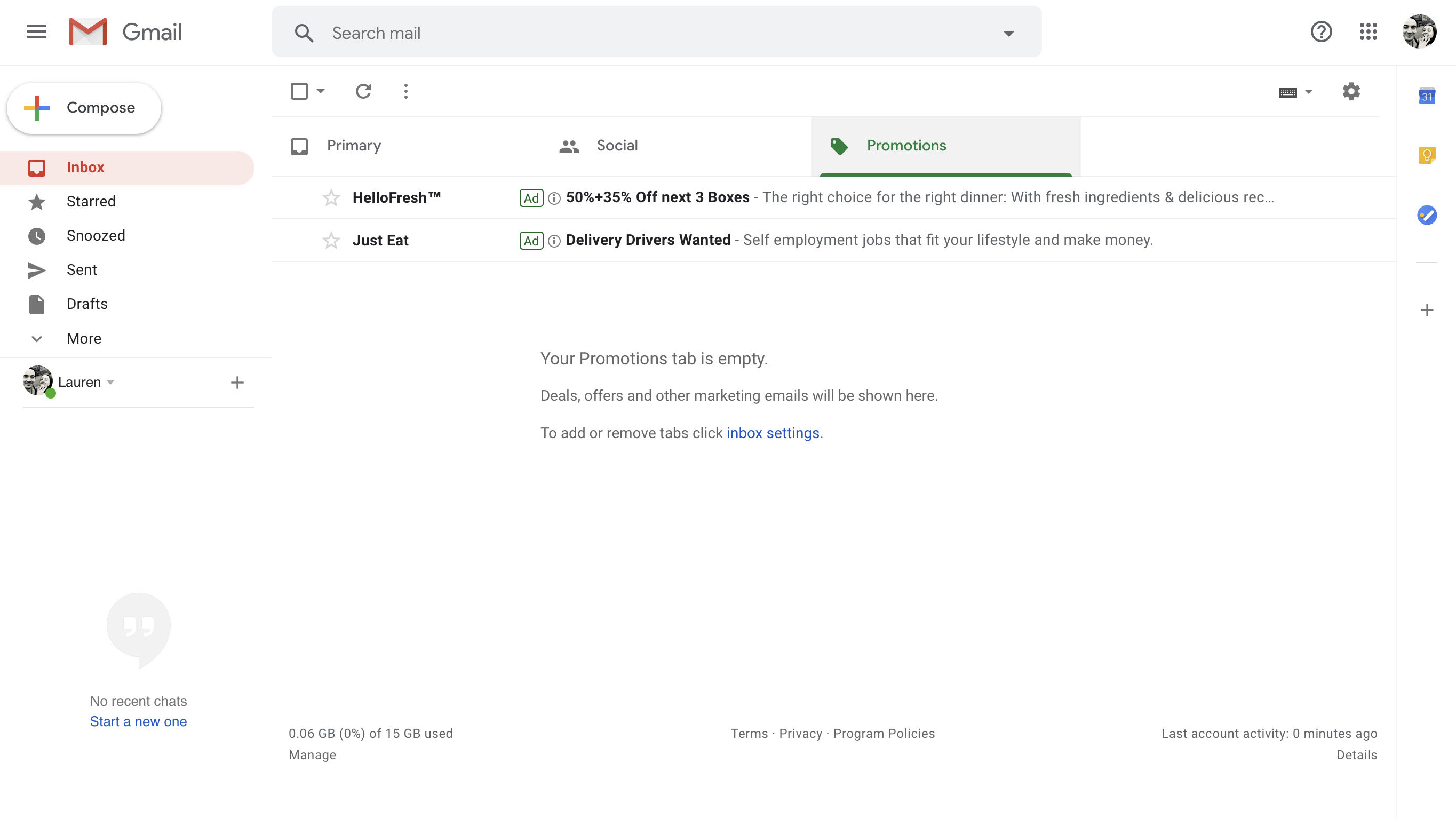The height and width of the screenshot is (819, 1456).
Task: Open inbox settings link
Action: pyautogui.click(x=773, y=433)
